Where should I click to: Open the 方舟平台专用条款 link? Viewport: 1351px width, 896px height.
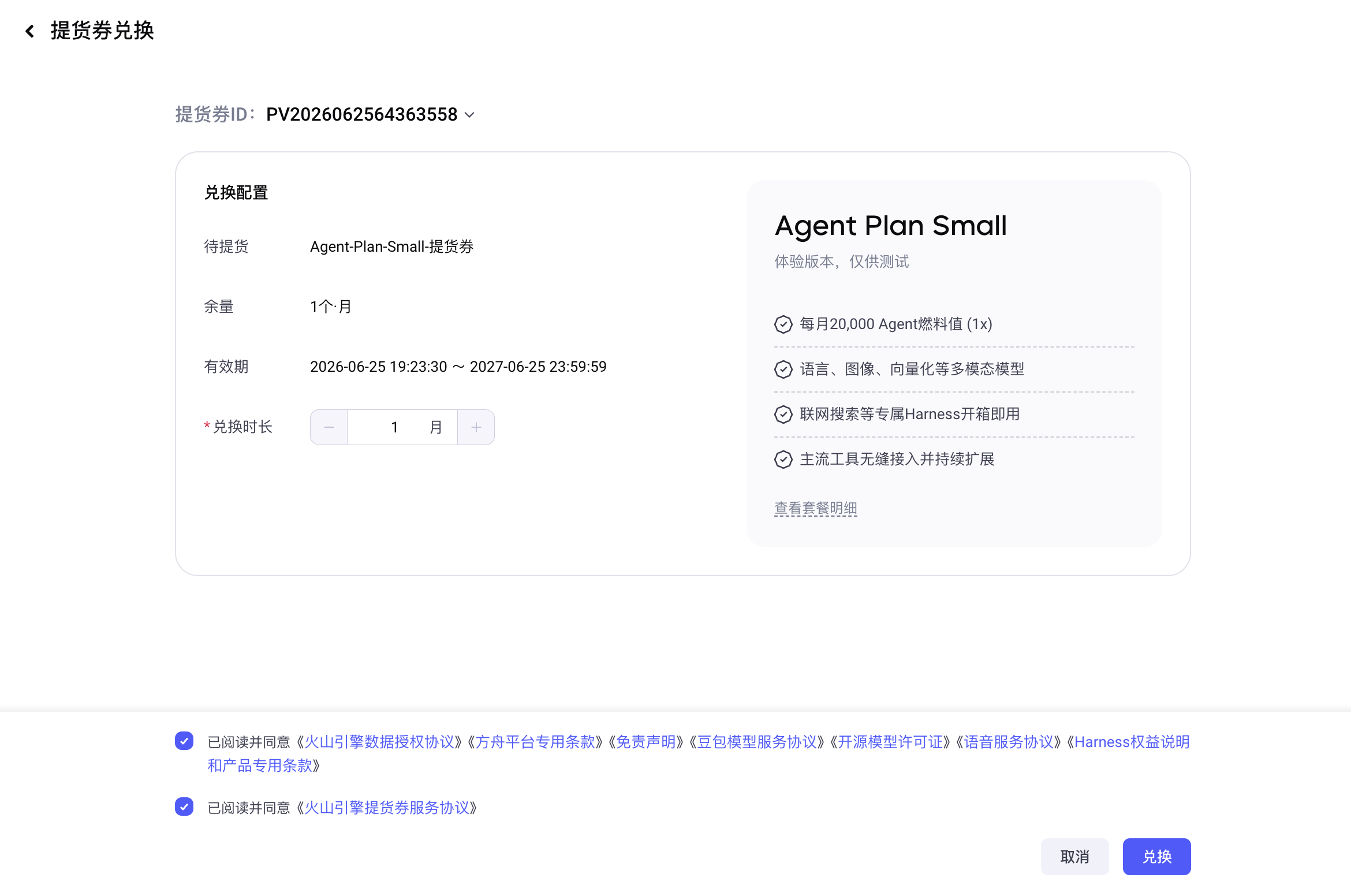[x=535, y=742]
